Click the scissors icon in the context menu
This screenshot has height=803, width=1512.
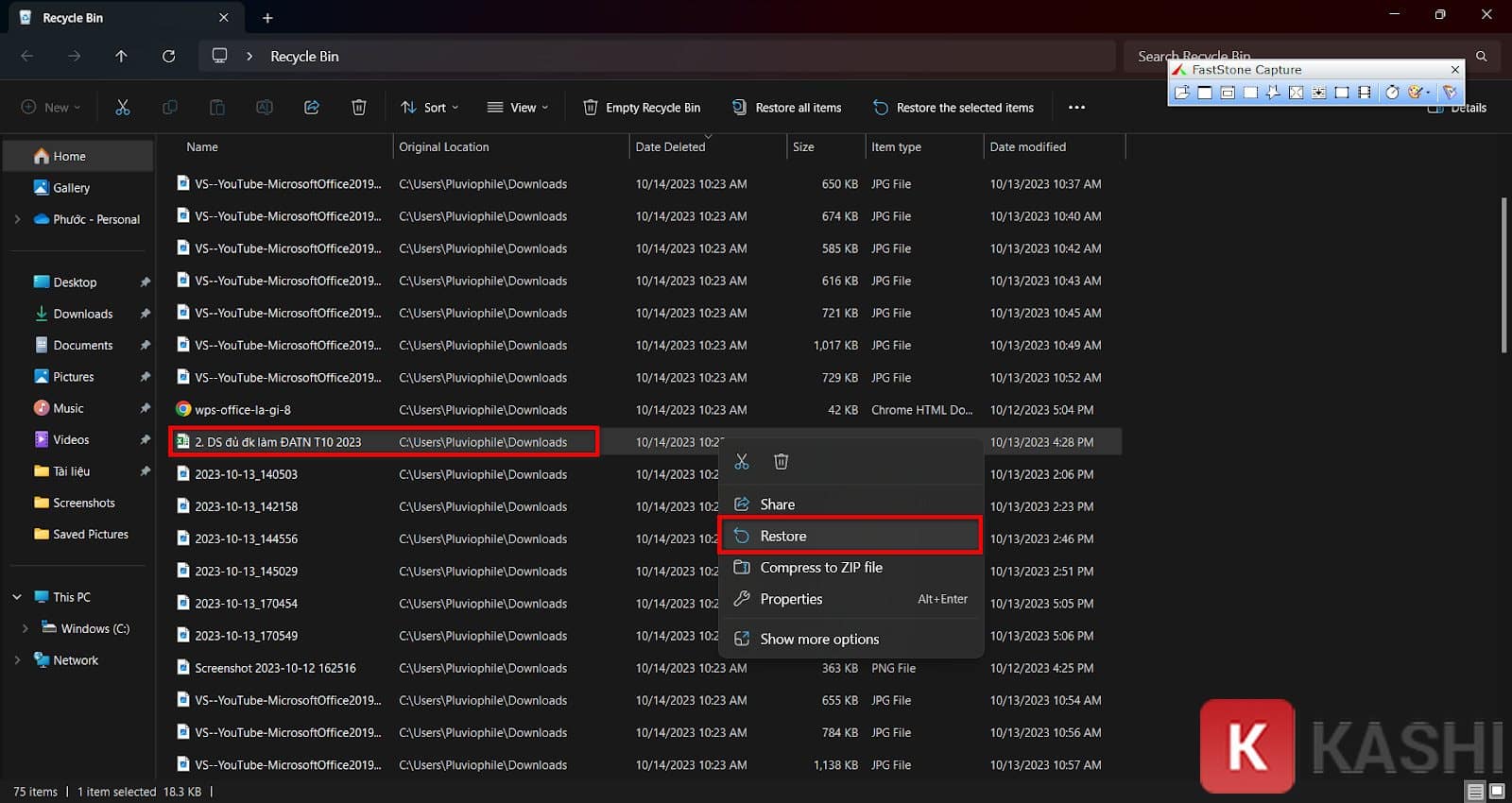point(742,461)
